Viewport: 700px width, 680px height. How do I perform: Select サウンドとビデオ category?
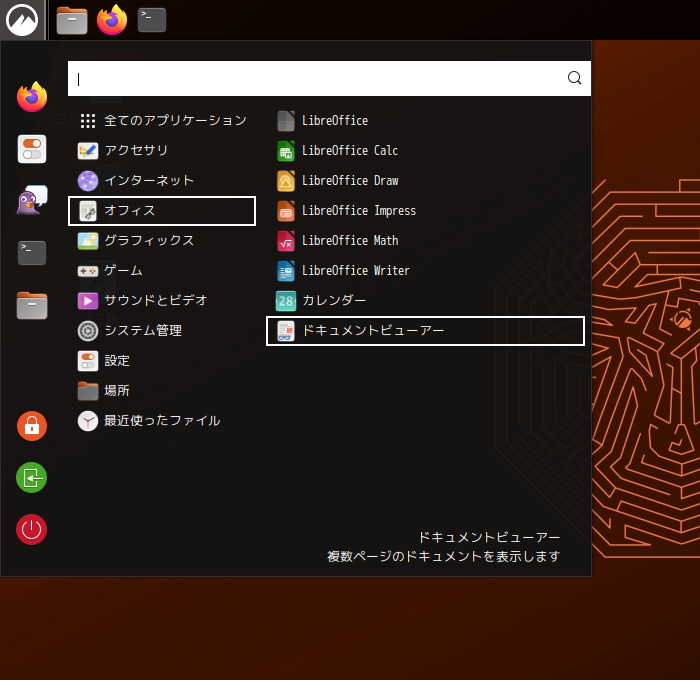coord(162,300)
